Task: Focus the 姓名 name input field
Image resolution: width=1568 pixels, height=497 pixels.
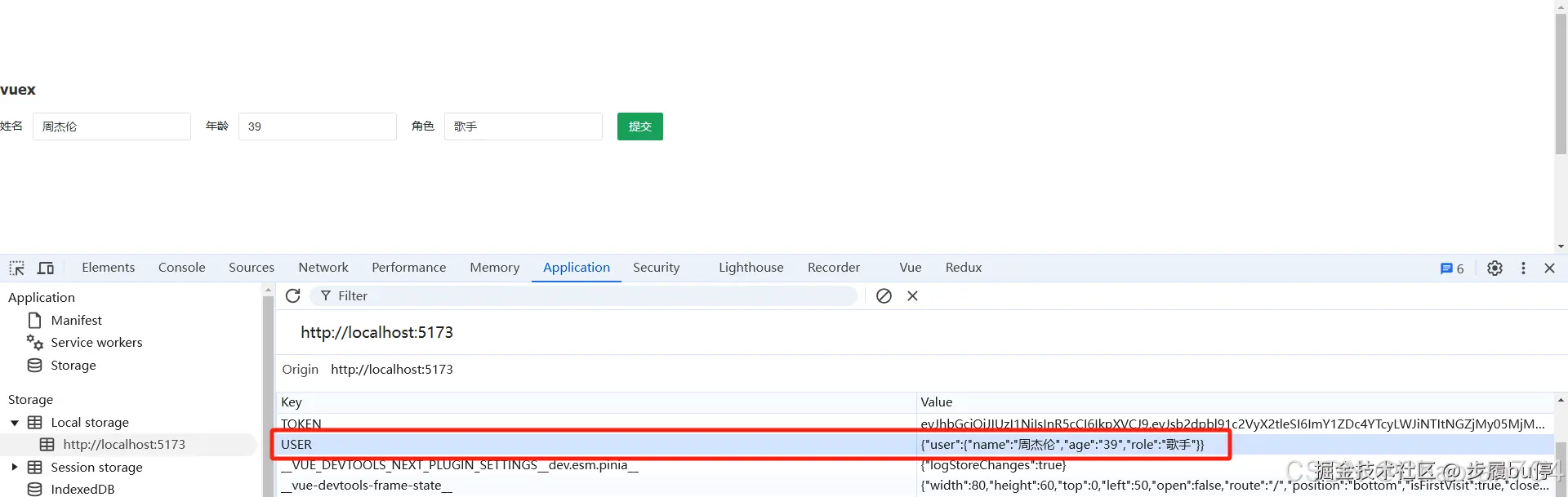Action: (112, 126)
